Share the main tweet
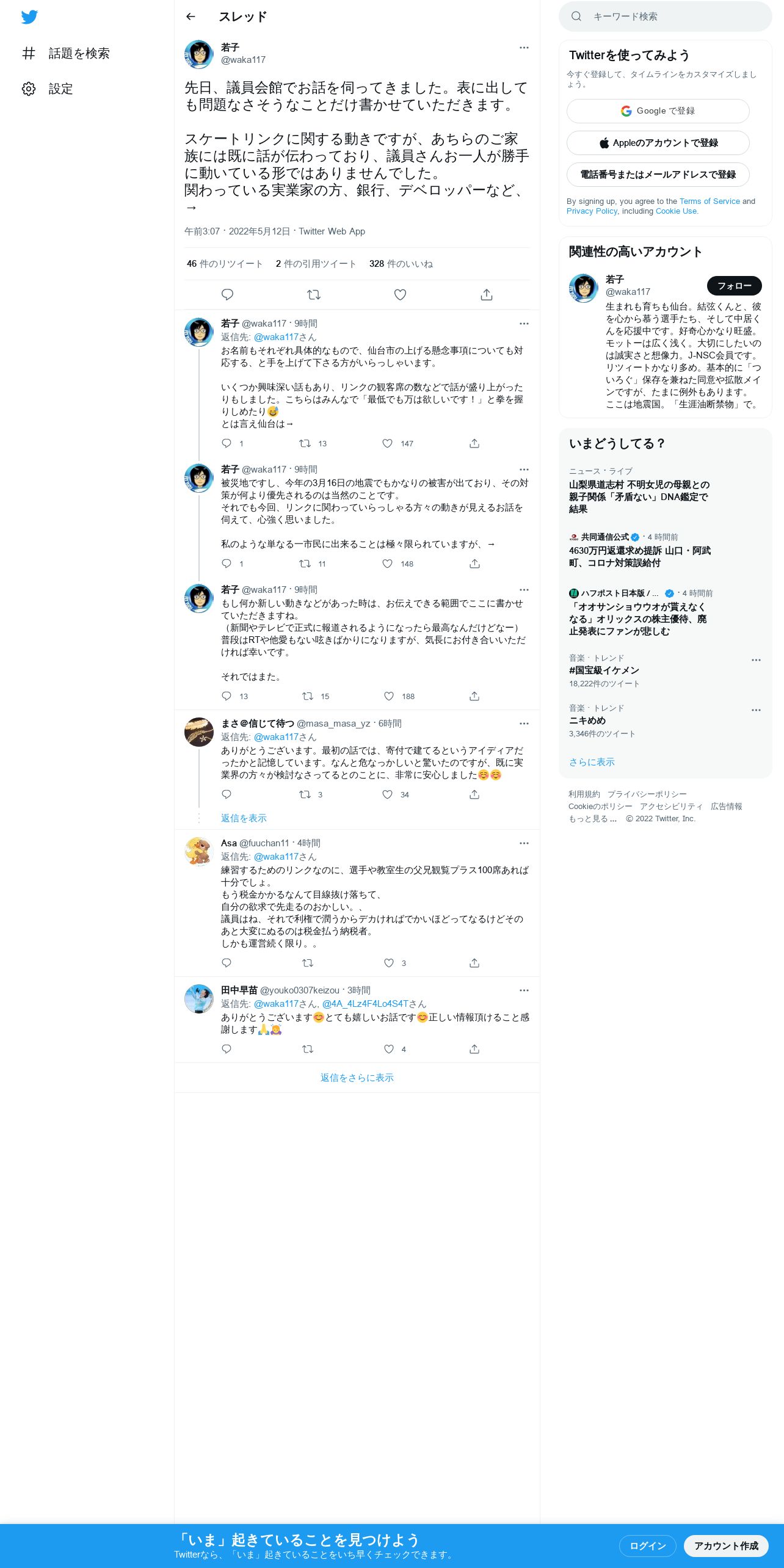784x1568 pixels. tap(487, 295)
